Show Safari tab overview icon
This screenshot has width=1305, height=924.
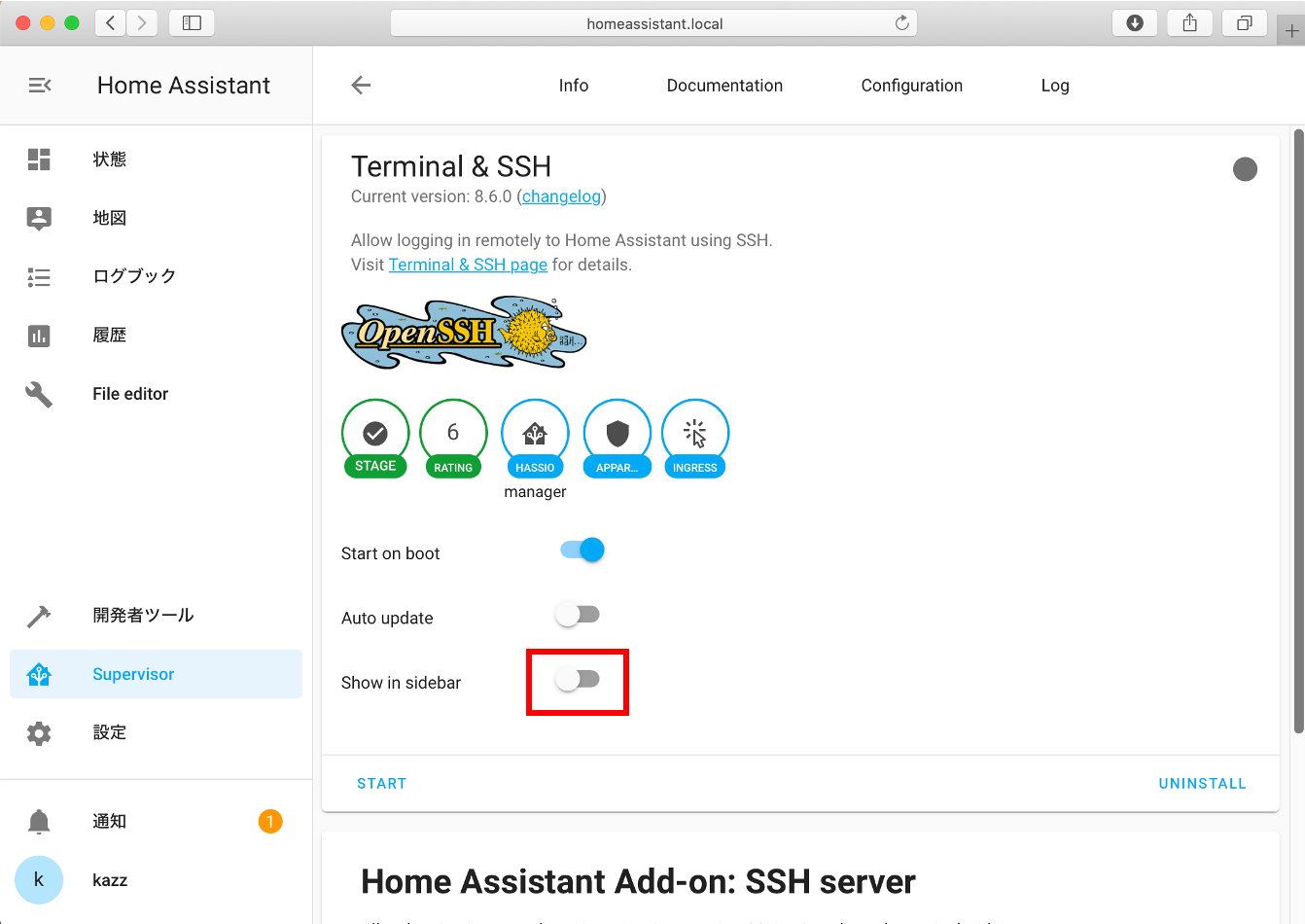(1245, 22)
